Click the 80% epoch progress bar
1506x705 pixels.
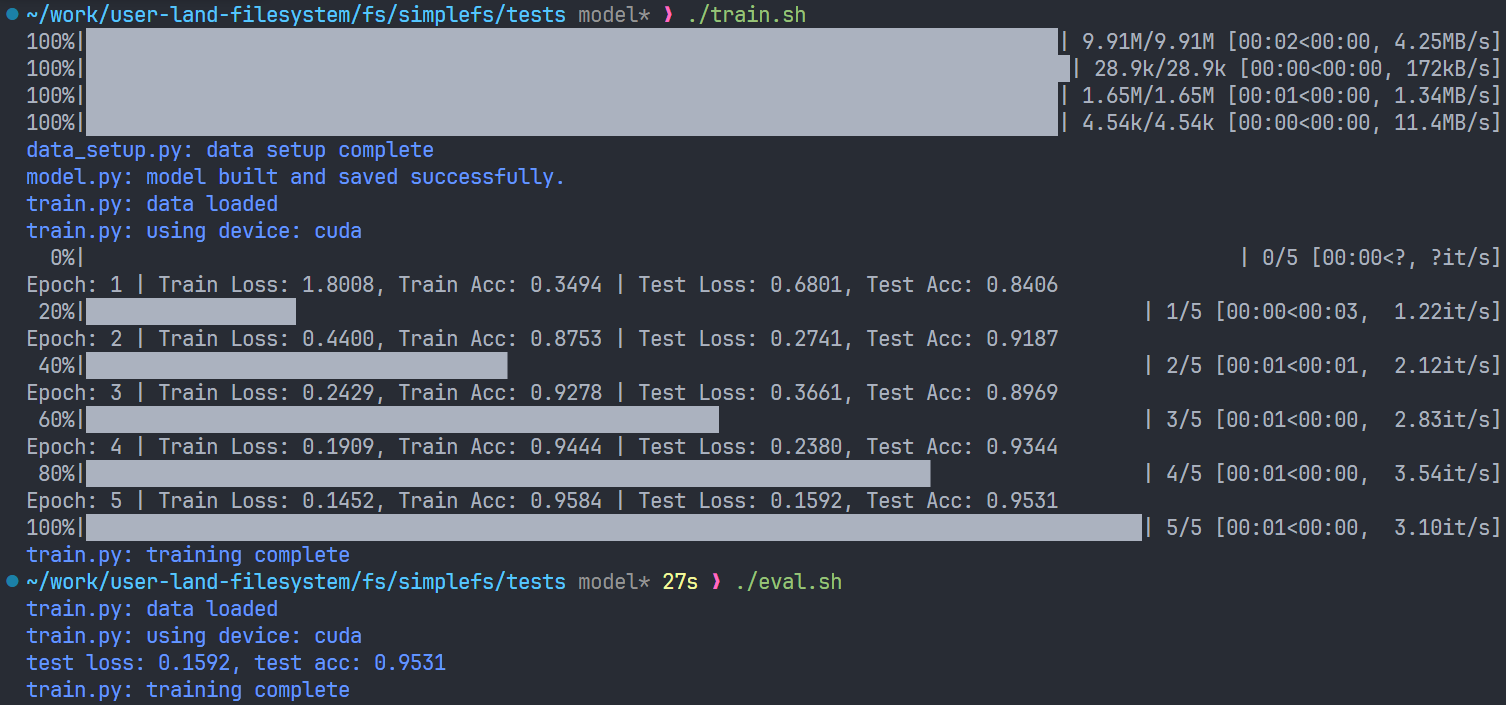point(508,474)
